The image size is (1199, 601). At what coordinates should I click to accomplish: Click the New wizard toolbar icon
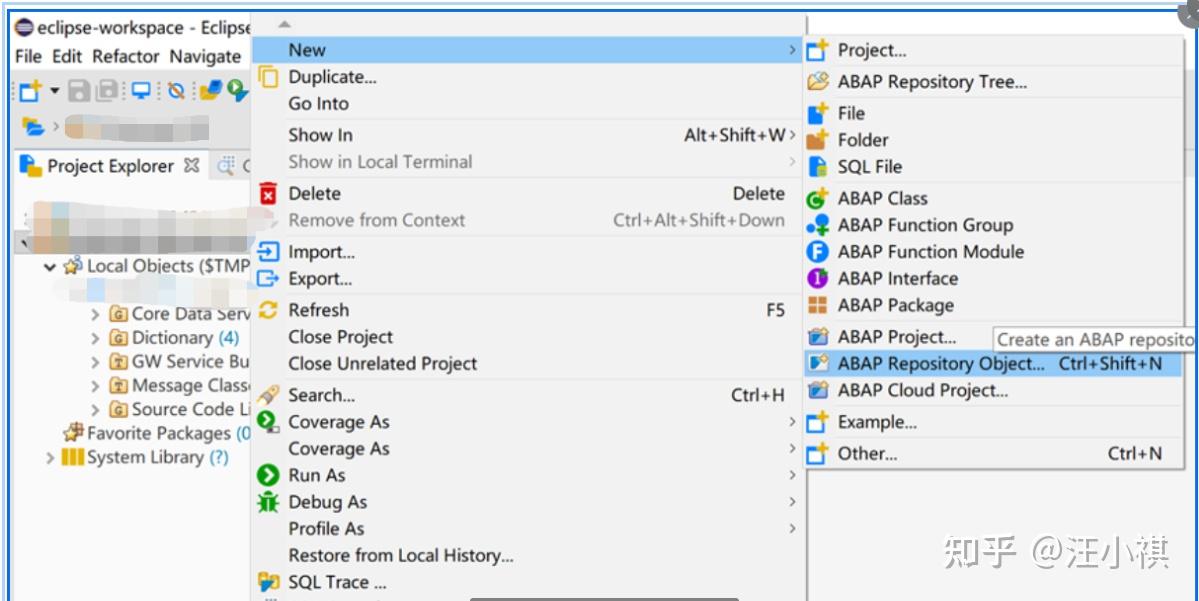click(x=30, y=91)
